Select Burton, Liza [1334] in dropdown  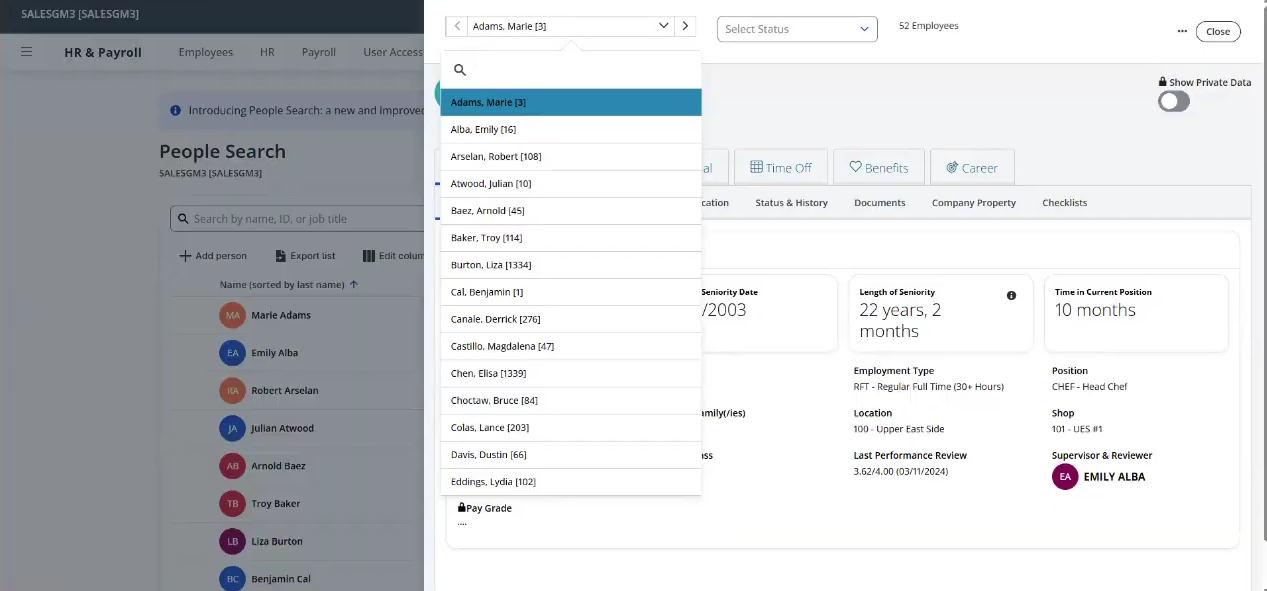point(571,264)
